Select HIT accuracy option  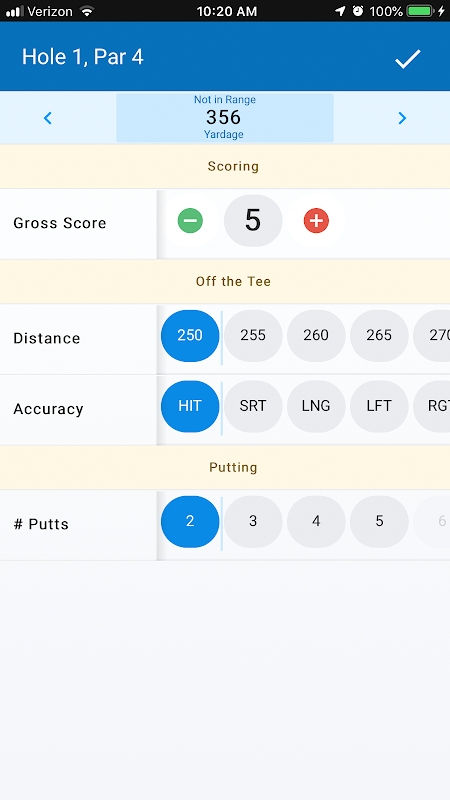coord(190,407)
